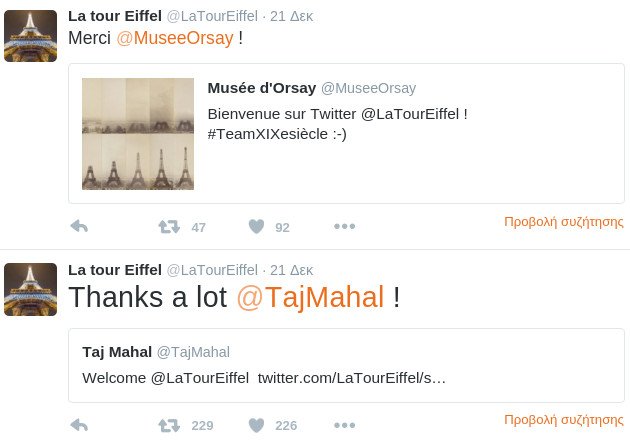Screen dimensions: 630x441
Task: Open more options on TajMahal tweet
Action: tap(344, 425)
